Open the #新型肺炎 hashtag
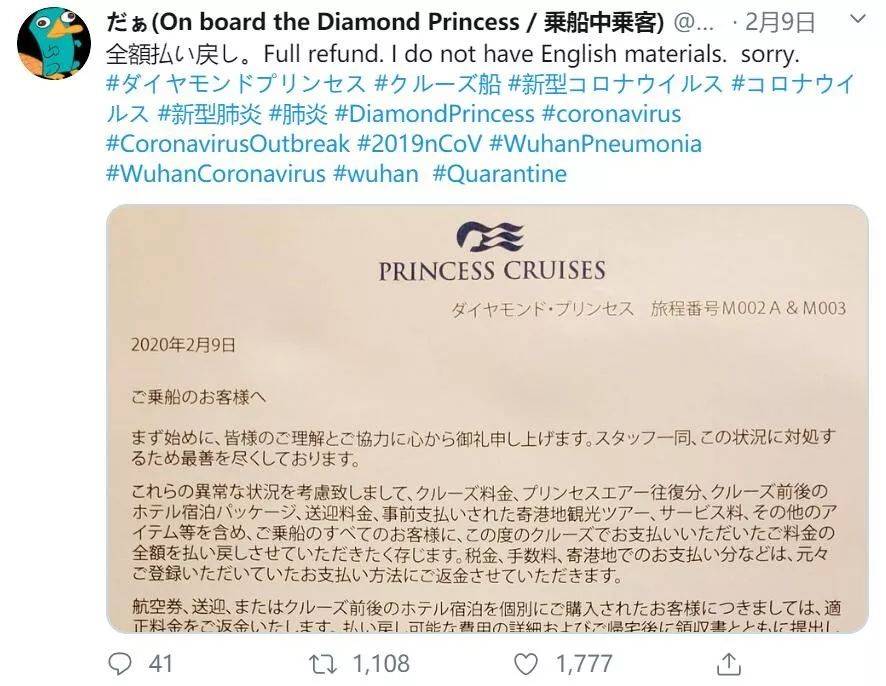Image resolution: width=886 pixels, height=686 pixels. pyautogui.click(x=210, y=114)
